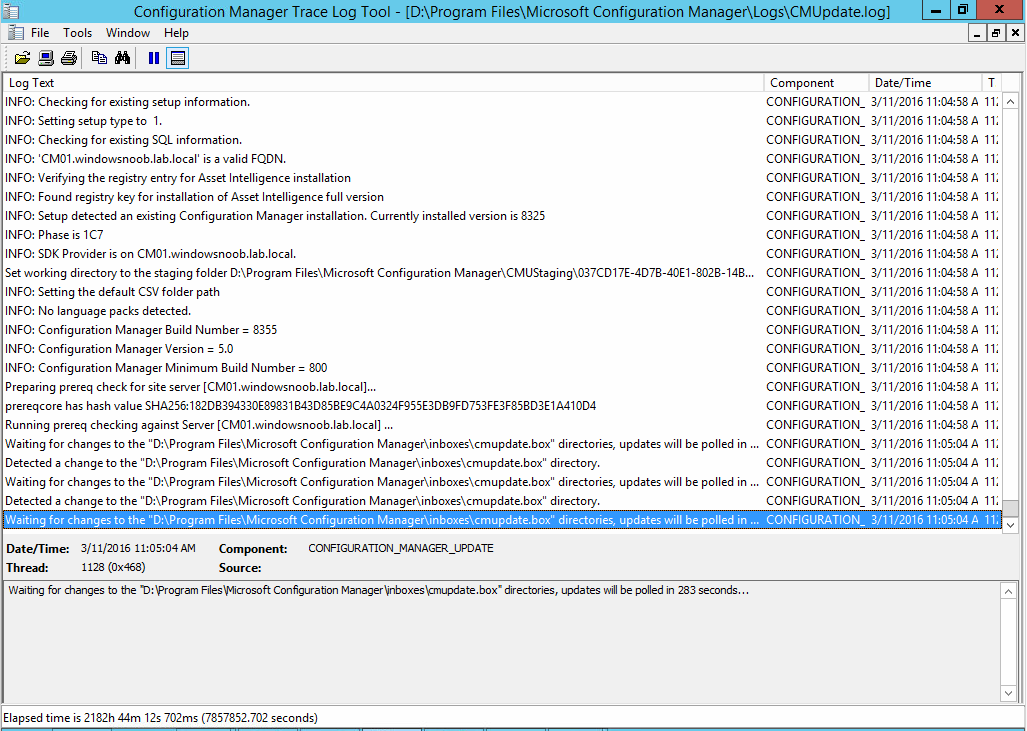Sort by the Log Text column header
This screenshot has width=1027, height=731.
click(383, 83)
